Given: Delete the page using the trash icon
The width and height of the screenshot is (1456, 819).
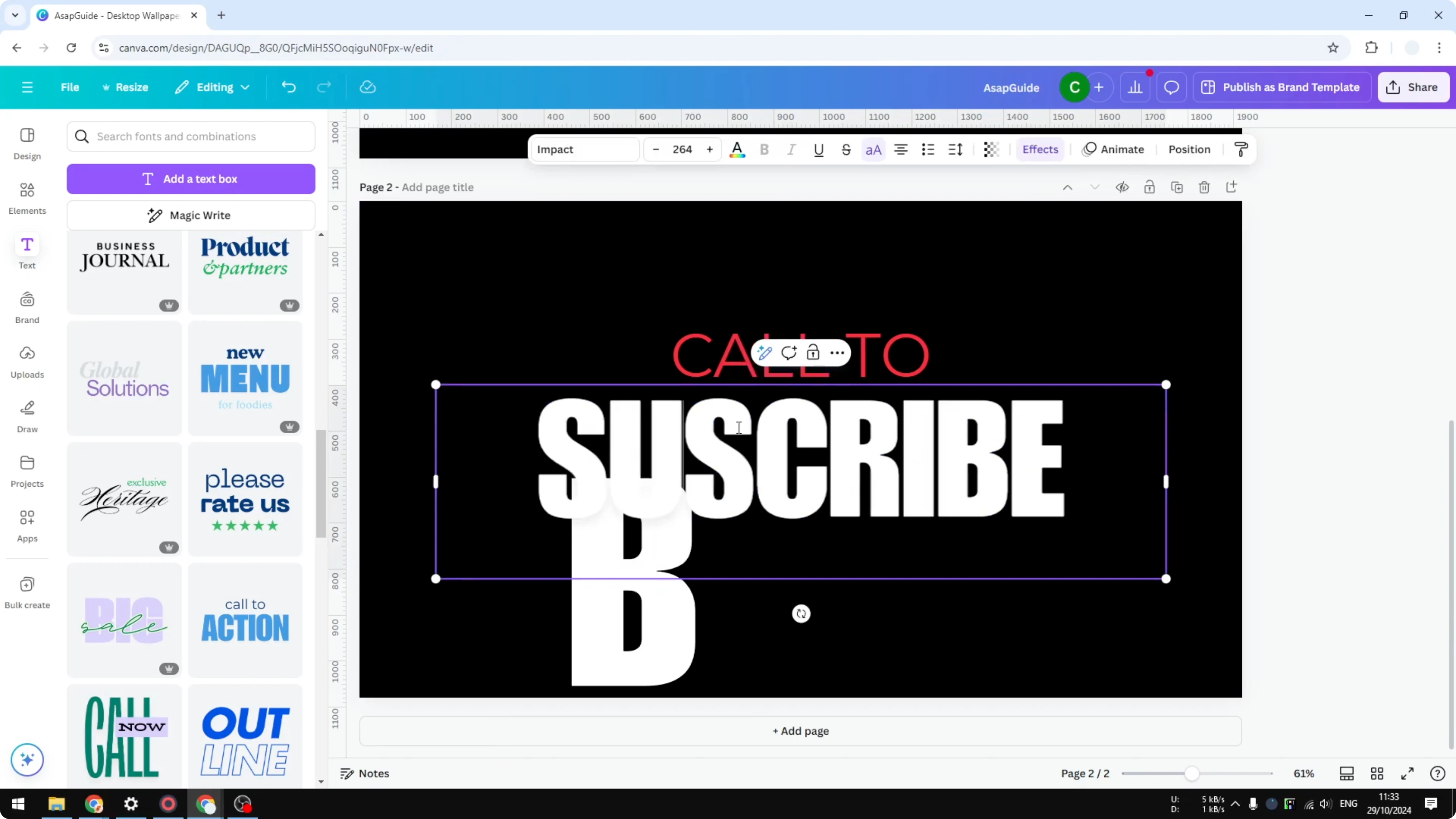Looking at the screenshot, I should tap(1204, 187).
